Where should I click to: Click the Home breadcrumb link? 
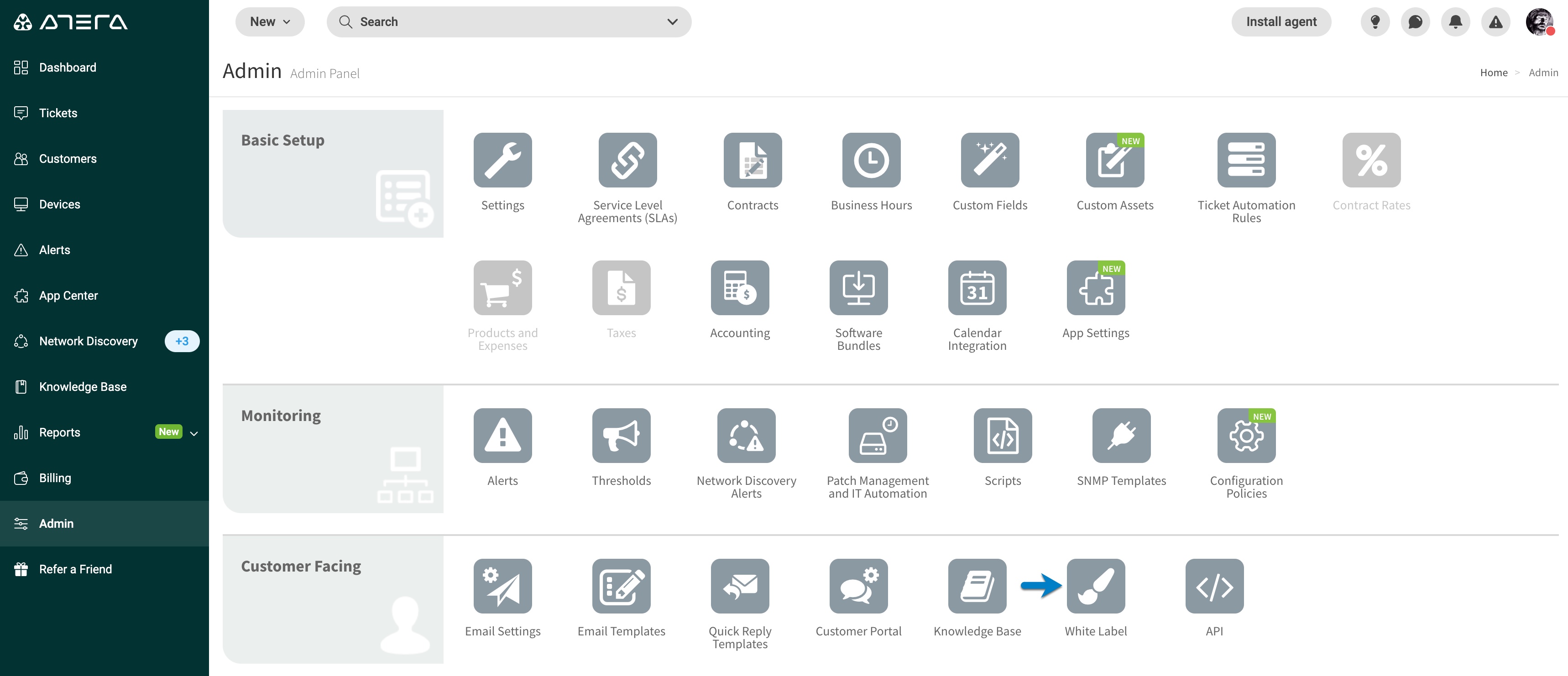pyautogui.click(x=1493, y=73)
